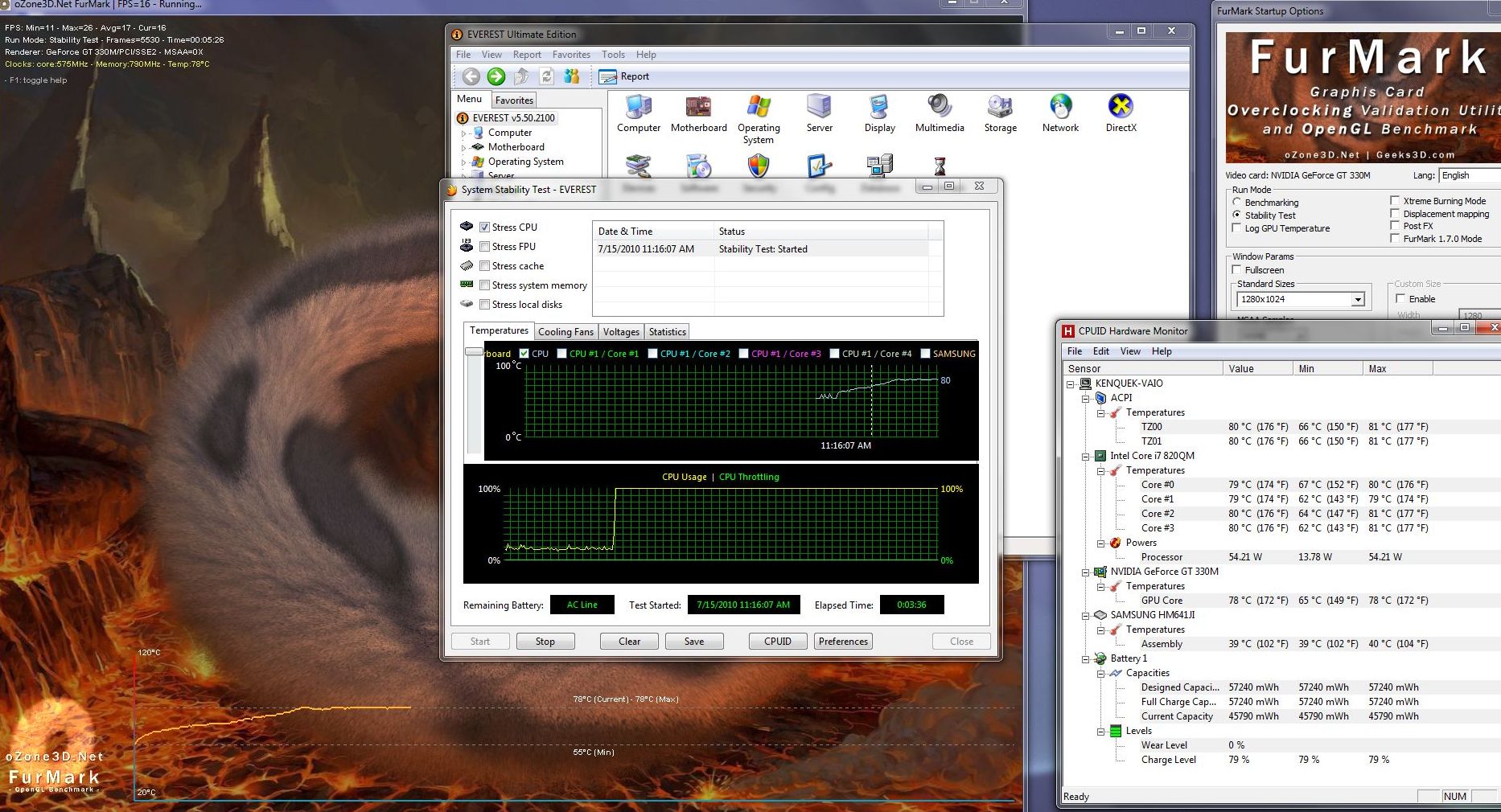Click the users icon in EVEREST toolbar
The image size is (1501, 812).
[572, 76]
